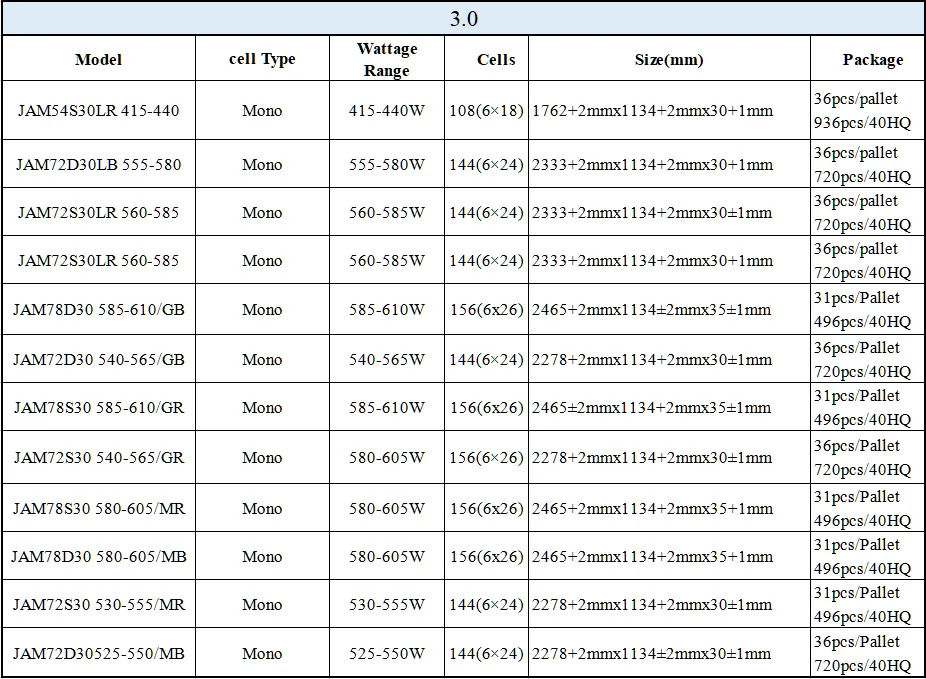Click the Package column header

868,58
